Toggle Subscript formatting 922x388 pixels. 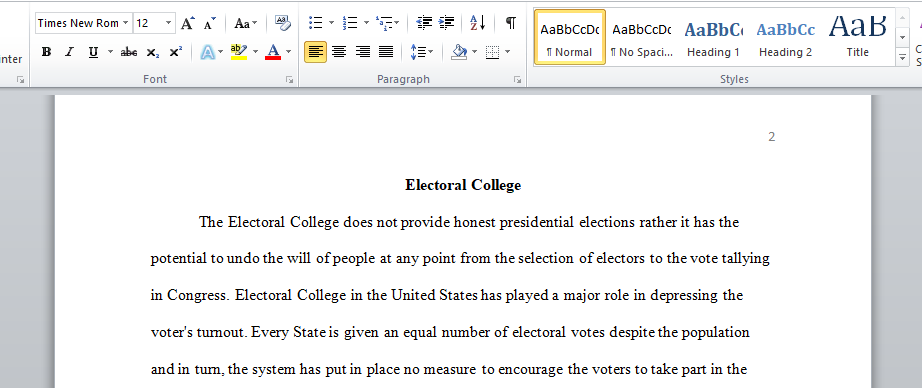(152, 52)
